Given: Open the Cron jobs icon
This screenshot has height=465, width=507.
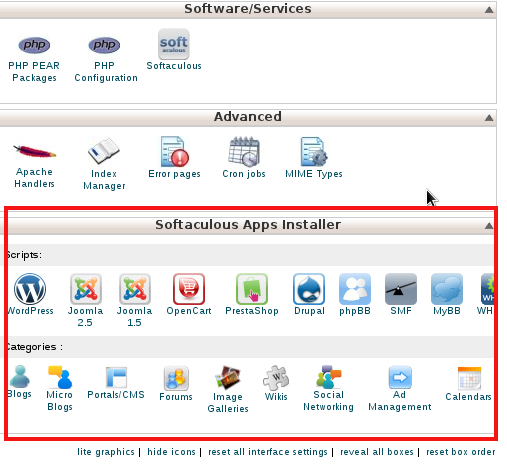Looking at the screenshot, I should tap(244, 151).
